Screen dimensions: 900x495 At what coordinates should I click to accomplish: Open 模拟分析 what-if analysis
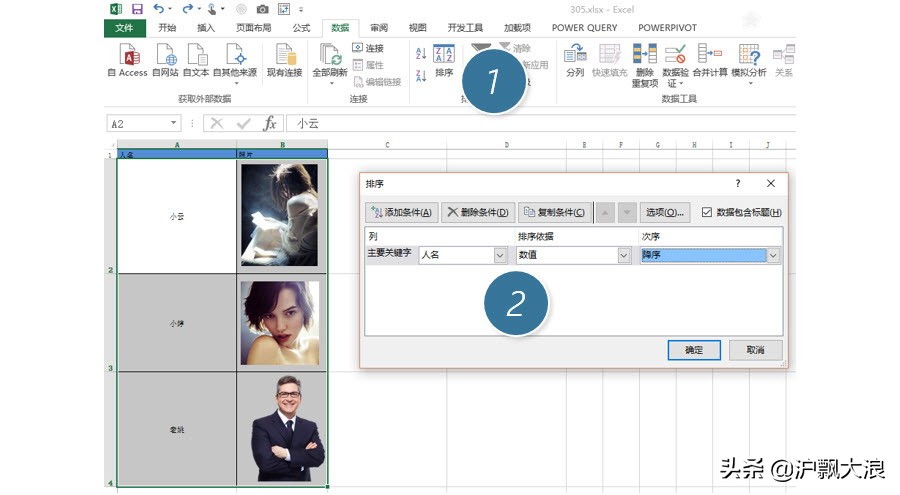(749, 64)
